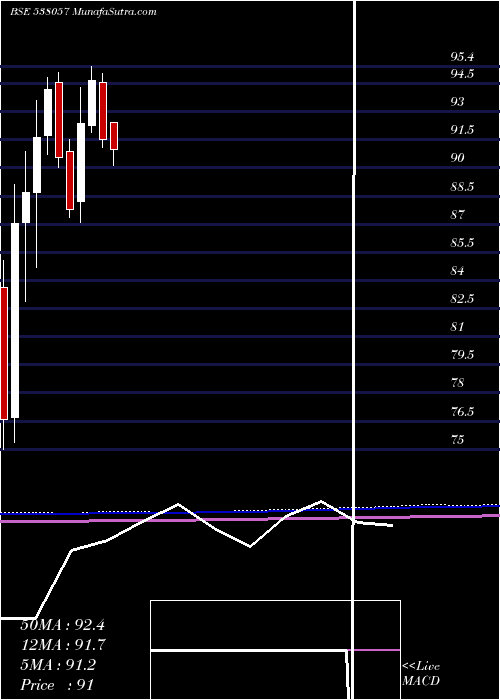Click the highest white candlestick near 94.5

tap(92, 103)
